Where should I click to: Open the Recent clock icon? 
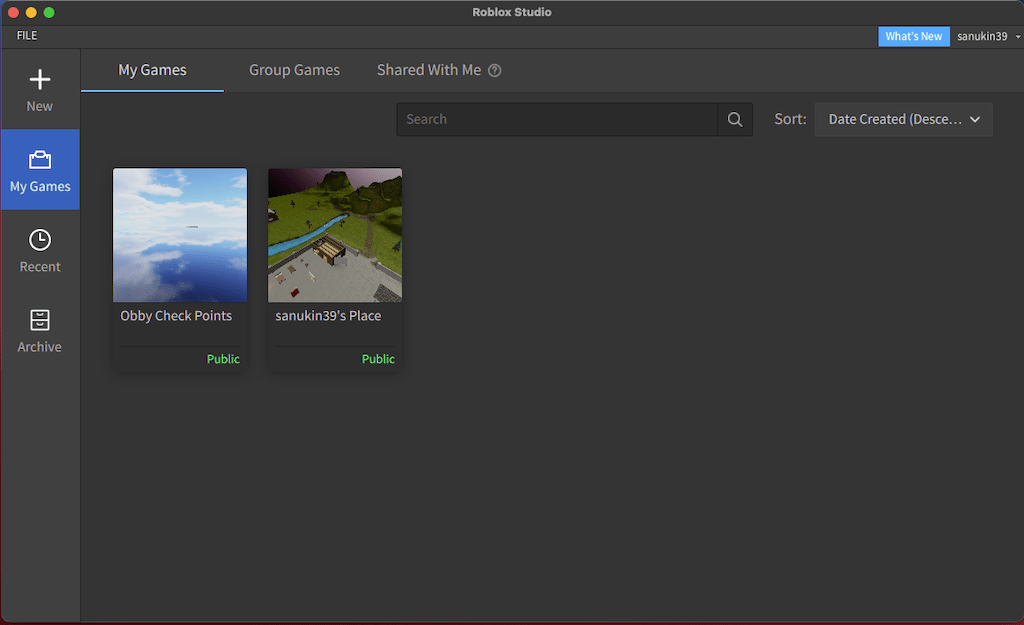[40, 240]
